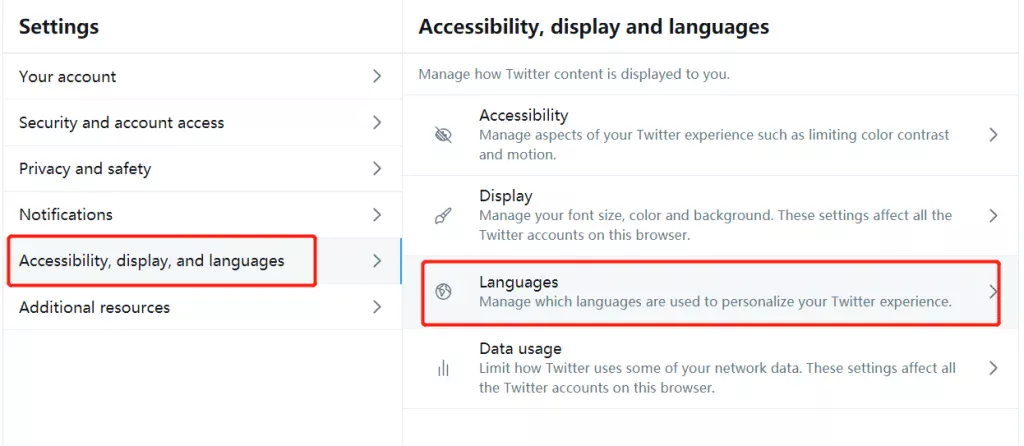Click the Accessibility crossed-eye icon

tap(444, 135)
